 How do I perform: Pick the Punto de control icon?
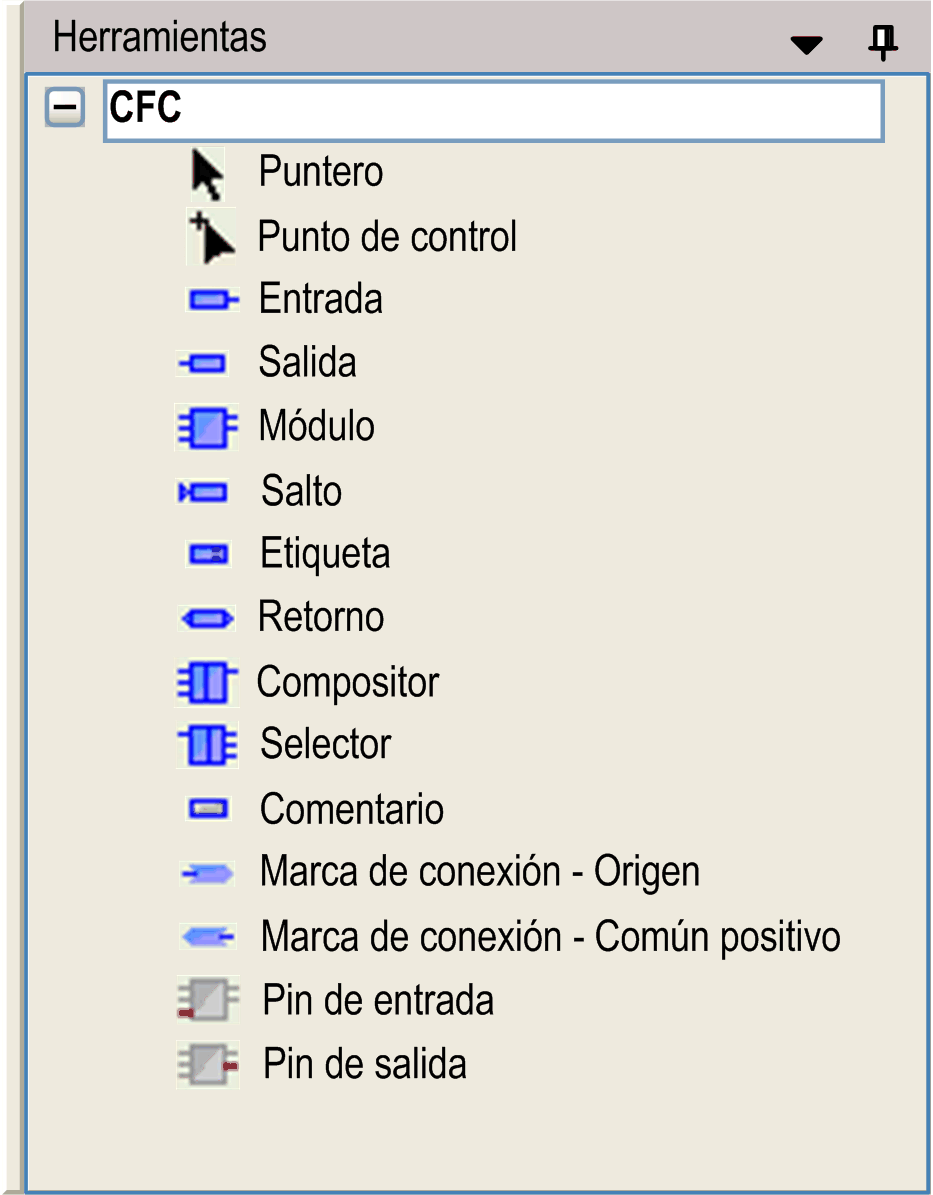(212, 237)
